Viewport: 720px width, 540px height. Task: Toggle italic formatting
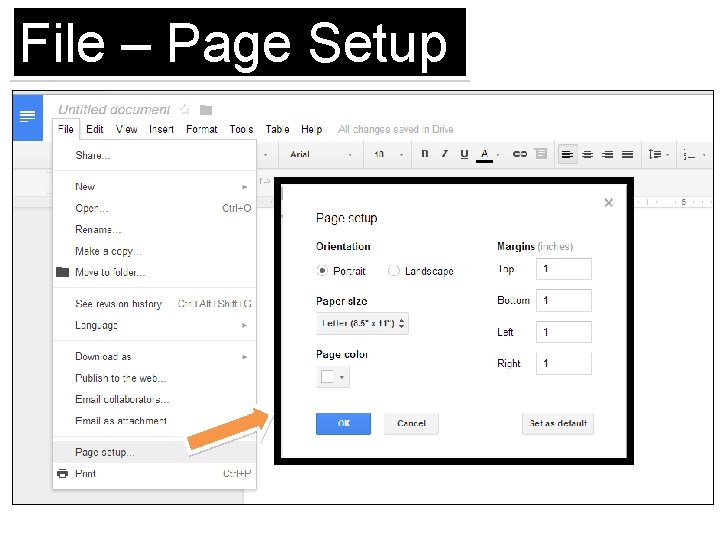point(444,154)
